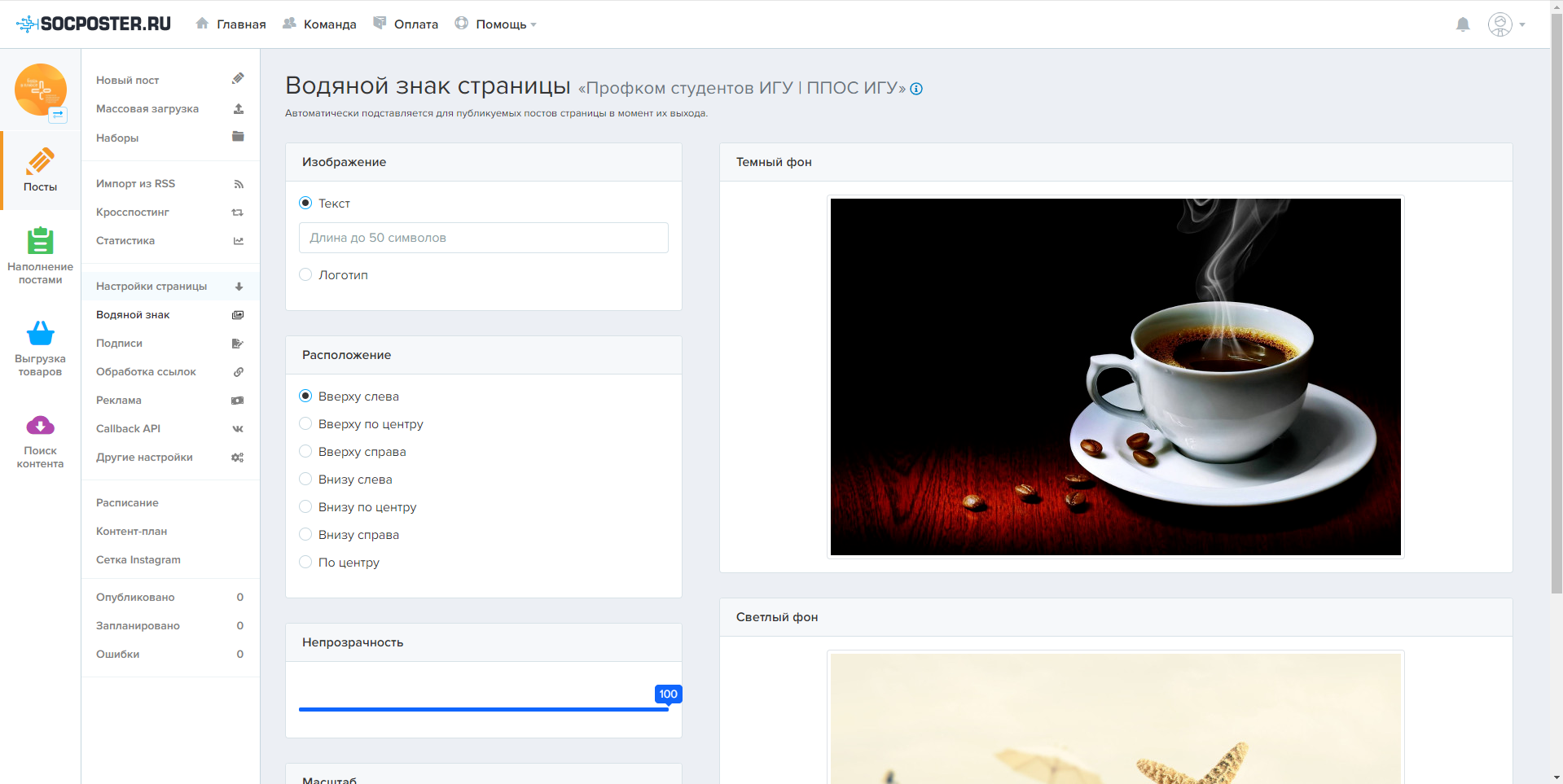Collapse the Настройки страницы arrow
The image size is (1563, 784).
[x=239, y=287]
